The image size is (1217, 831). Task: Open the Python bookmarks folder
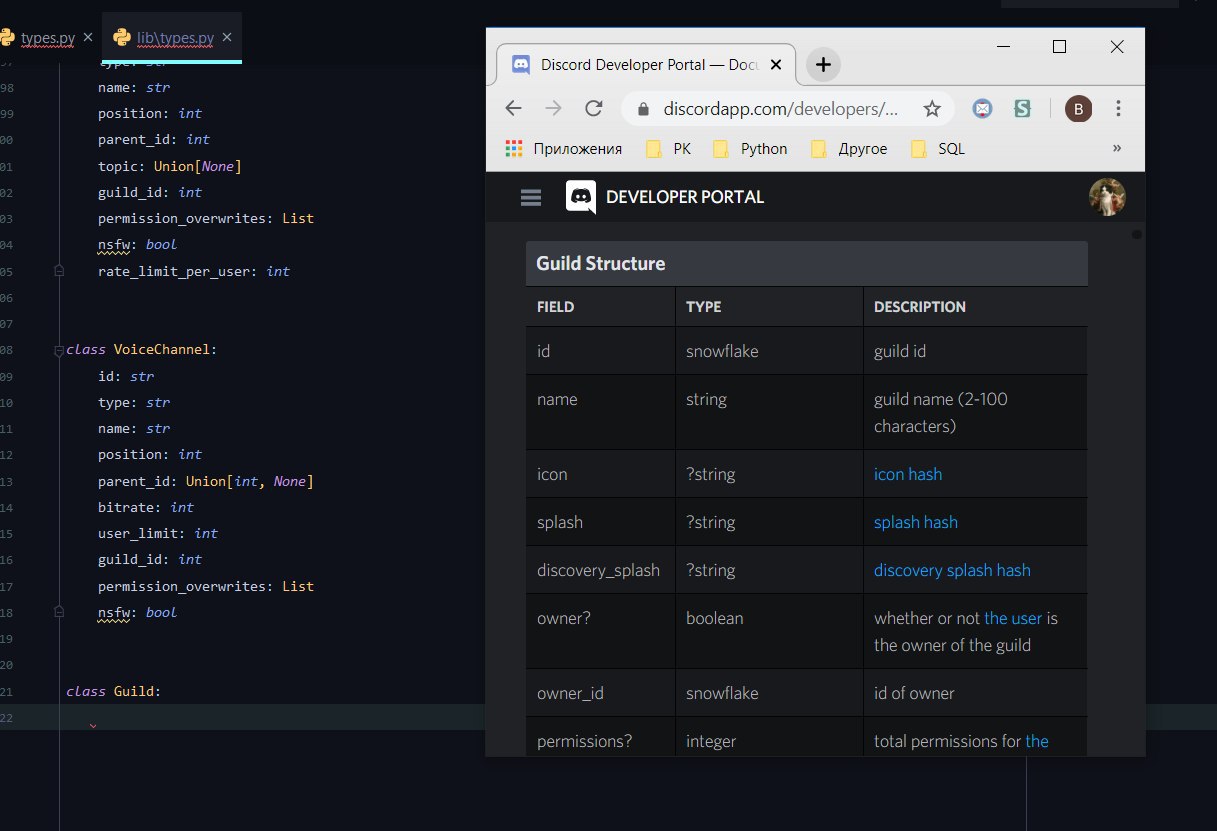(x=750, y=149)
